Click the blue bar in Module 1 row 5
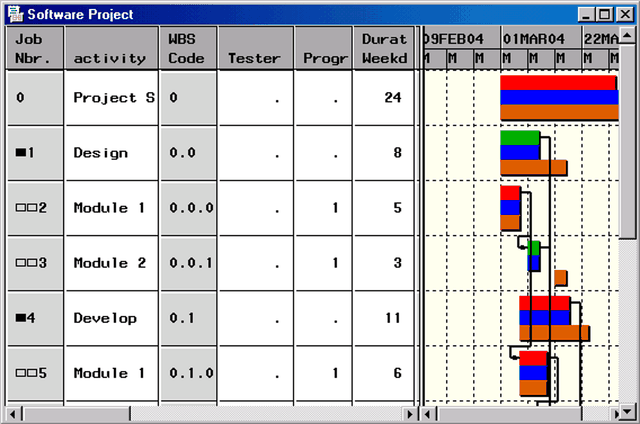The width and height of the screenshot is (640, 424). (x=533, y=373)
